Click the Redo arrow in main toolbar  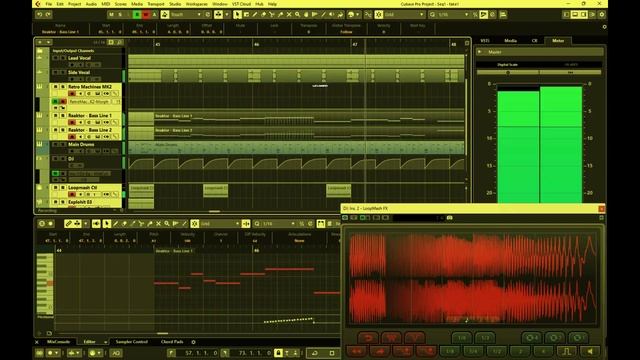point(48,15)
